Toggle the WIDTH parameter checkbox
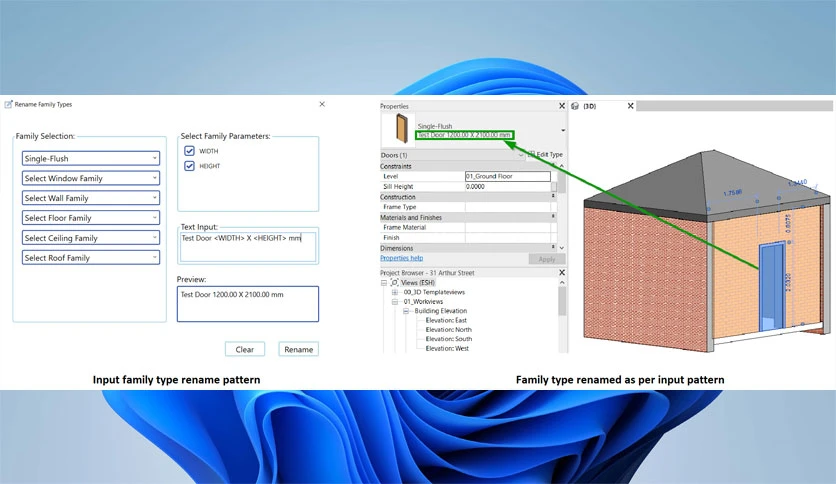 tap(189, 151)
